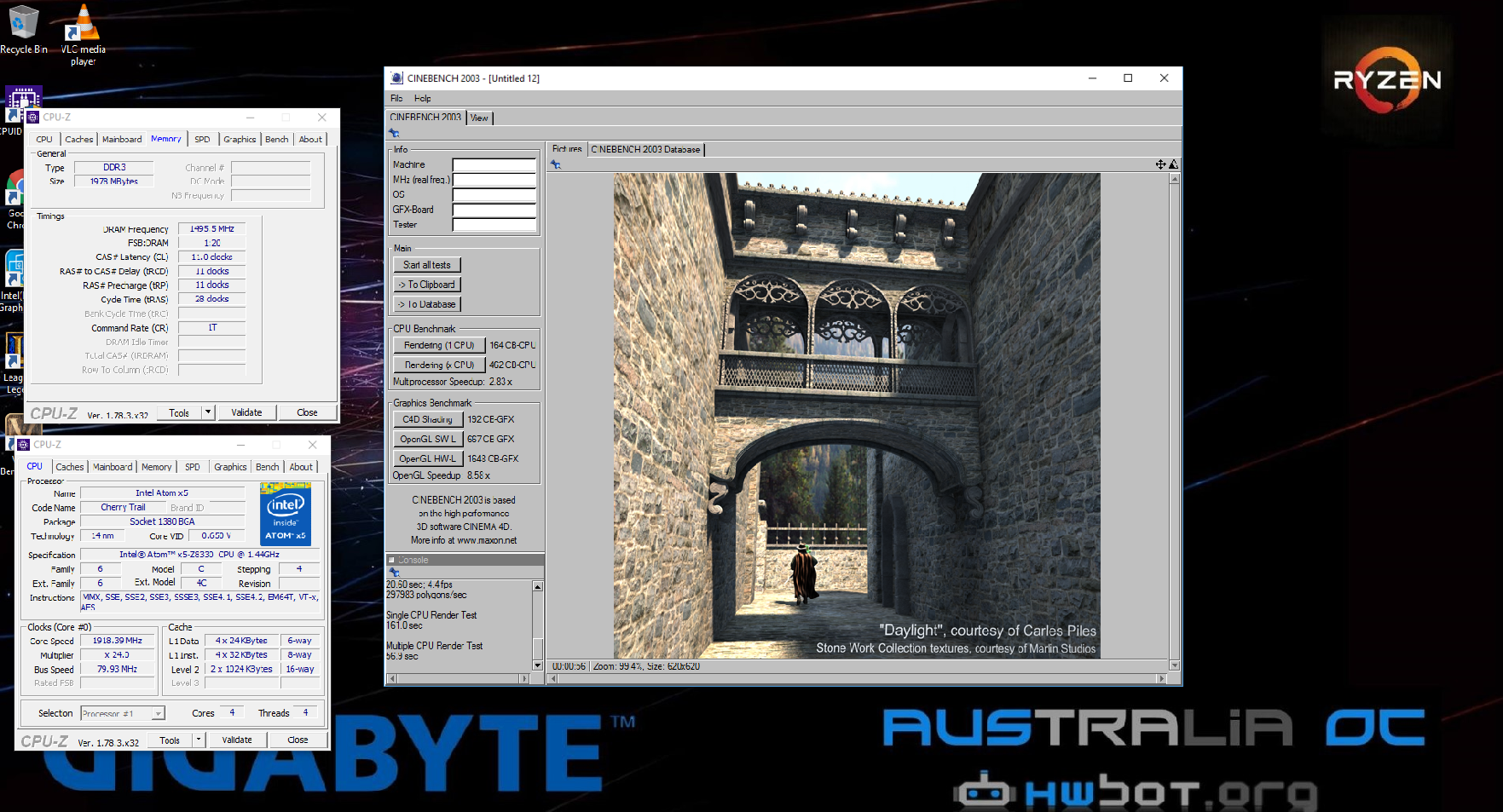Click the GFX-Board input field
The height and width of the screenshot is (812, 1503).
click(x=494, y=210)
